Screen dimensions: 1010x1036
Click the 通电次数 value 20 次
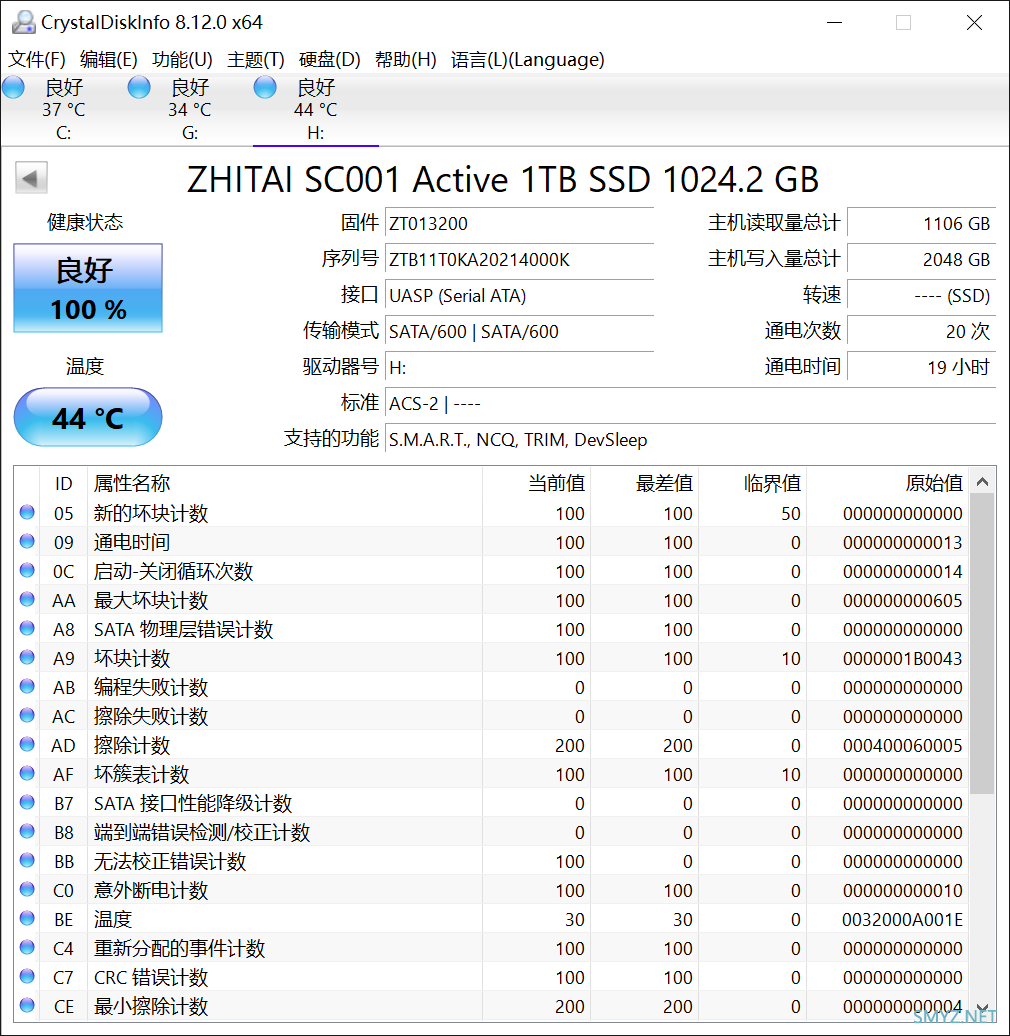(922, 332)
